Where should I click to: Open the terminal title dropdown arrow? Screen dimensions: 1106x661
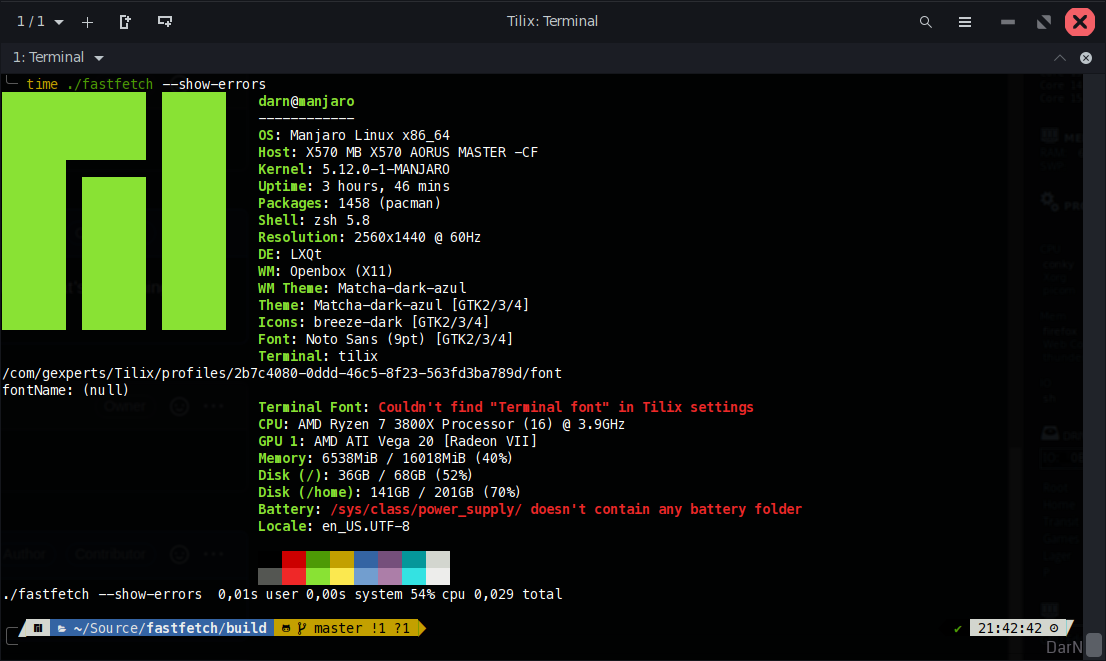pos(96,57)
